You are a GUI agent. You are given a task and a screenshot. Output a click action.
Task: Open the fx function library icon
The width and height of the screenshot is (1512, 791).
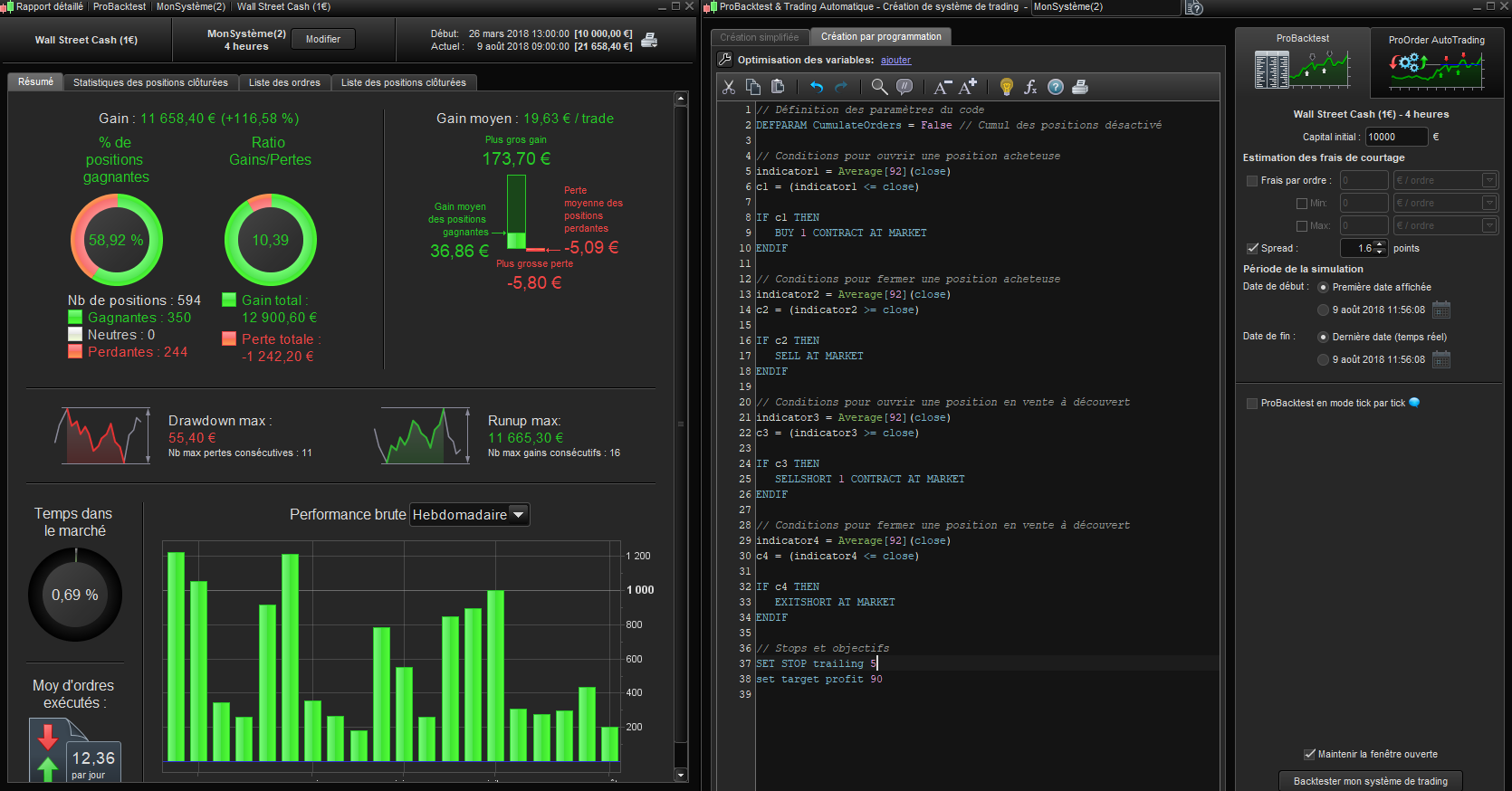click(1030, 87)
